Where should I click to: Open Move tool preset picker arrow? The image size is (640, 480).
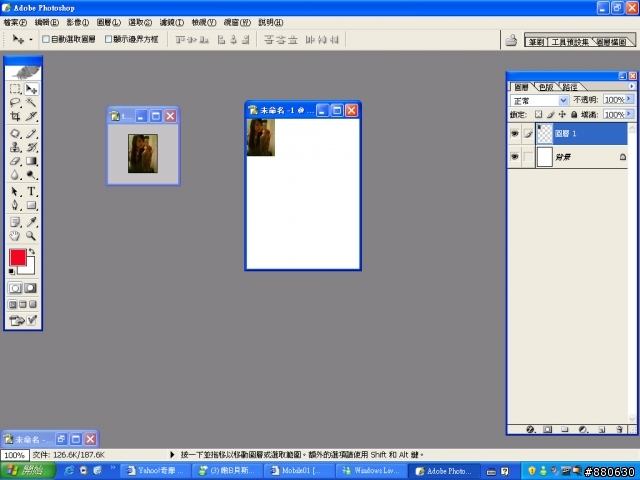[x=31, y=40]
